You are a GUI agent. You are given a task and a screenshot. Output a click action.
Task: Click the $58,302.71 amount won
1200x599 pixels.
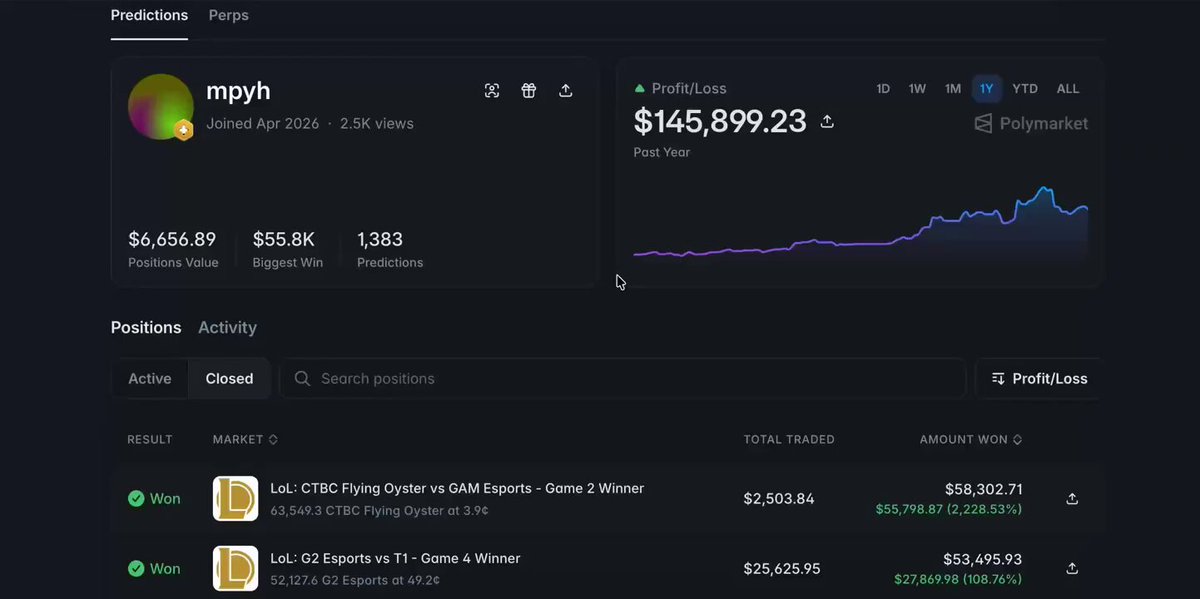984,489
